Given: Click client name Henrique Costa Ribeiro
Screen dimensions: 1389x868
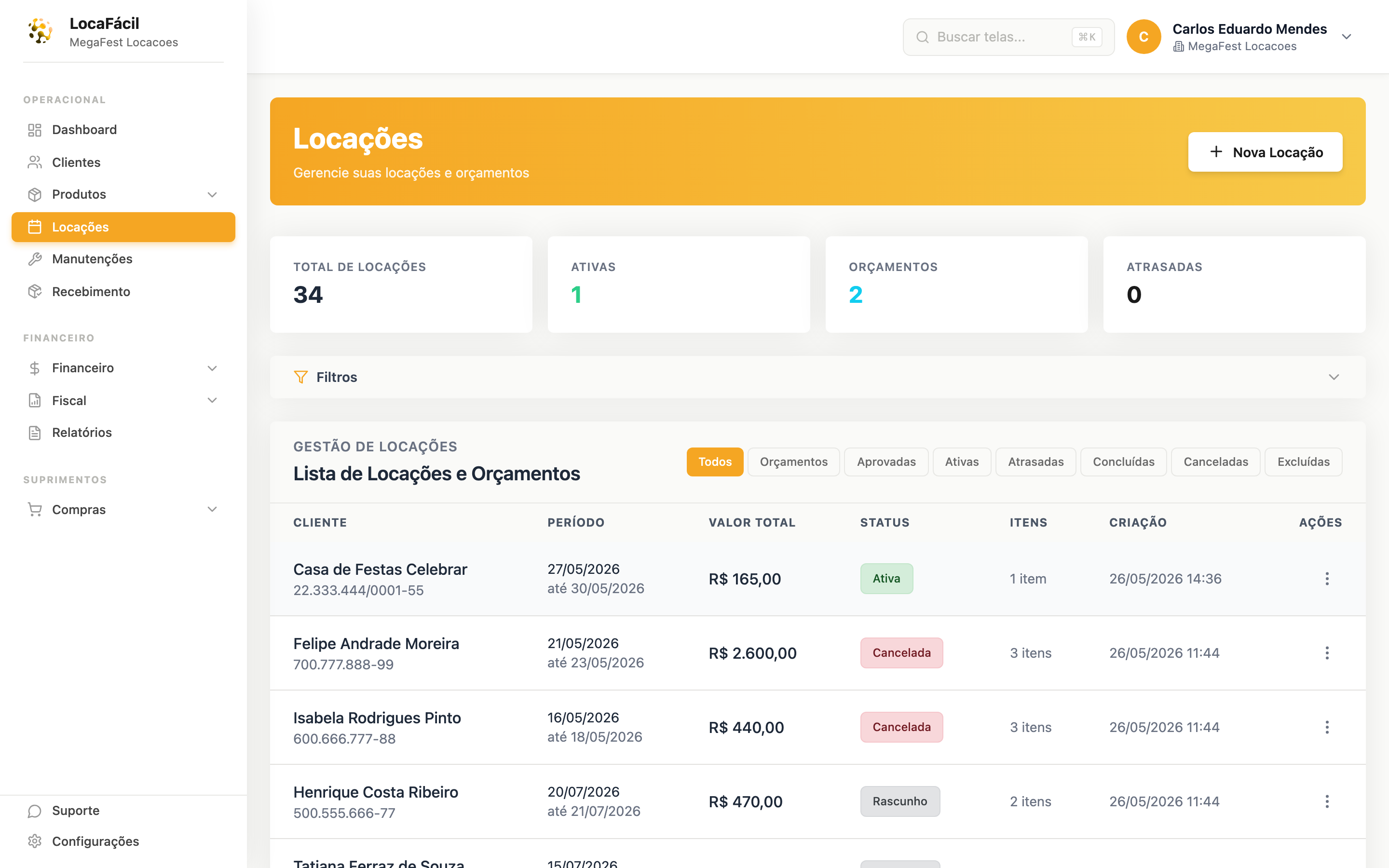Looking at the screenshot, I should 376,792.
